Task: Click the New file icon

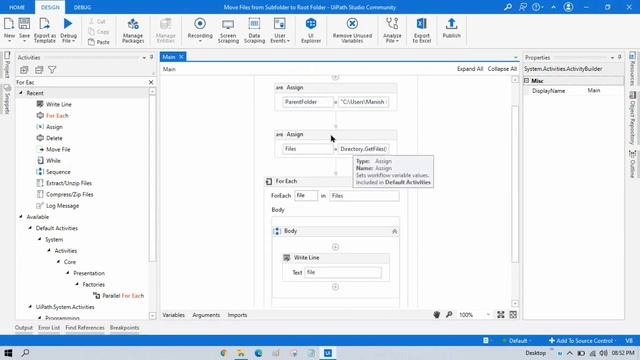Action: [x=9, y=24]
